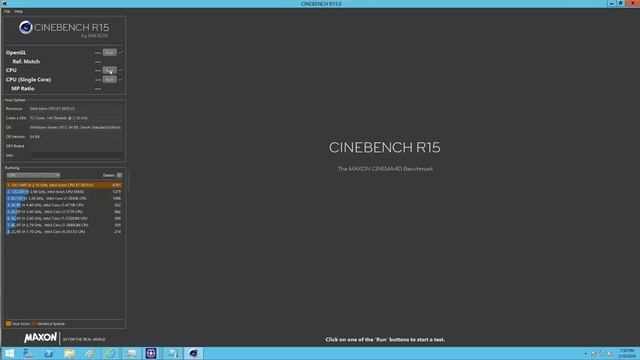Click the green round taskbar icon
Viewport: 640px width, 360px height.
[110, 353]
